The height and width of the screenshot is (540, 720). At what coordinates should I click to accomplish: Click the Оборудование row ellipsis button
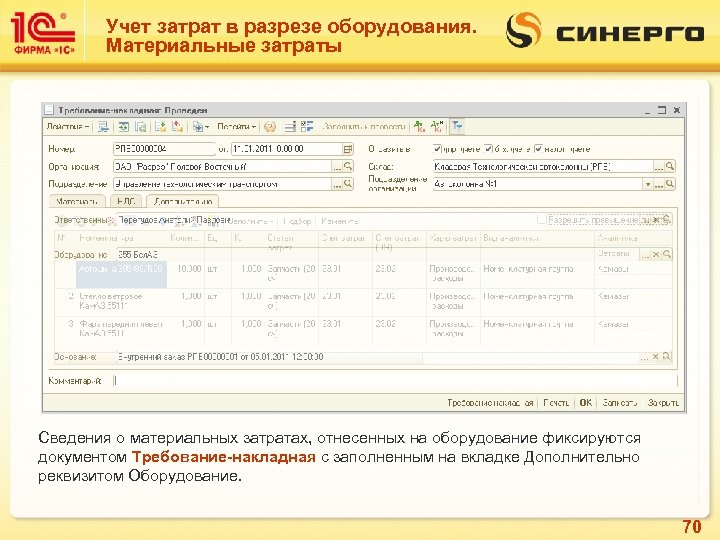click(646, 254)
